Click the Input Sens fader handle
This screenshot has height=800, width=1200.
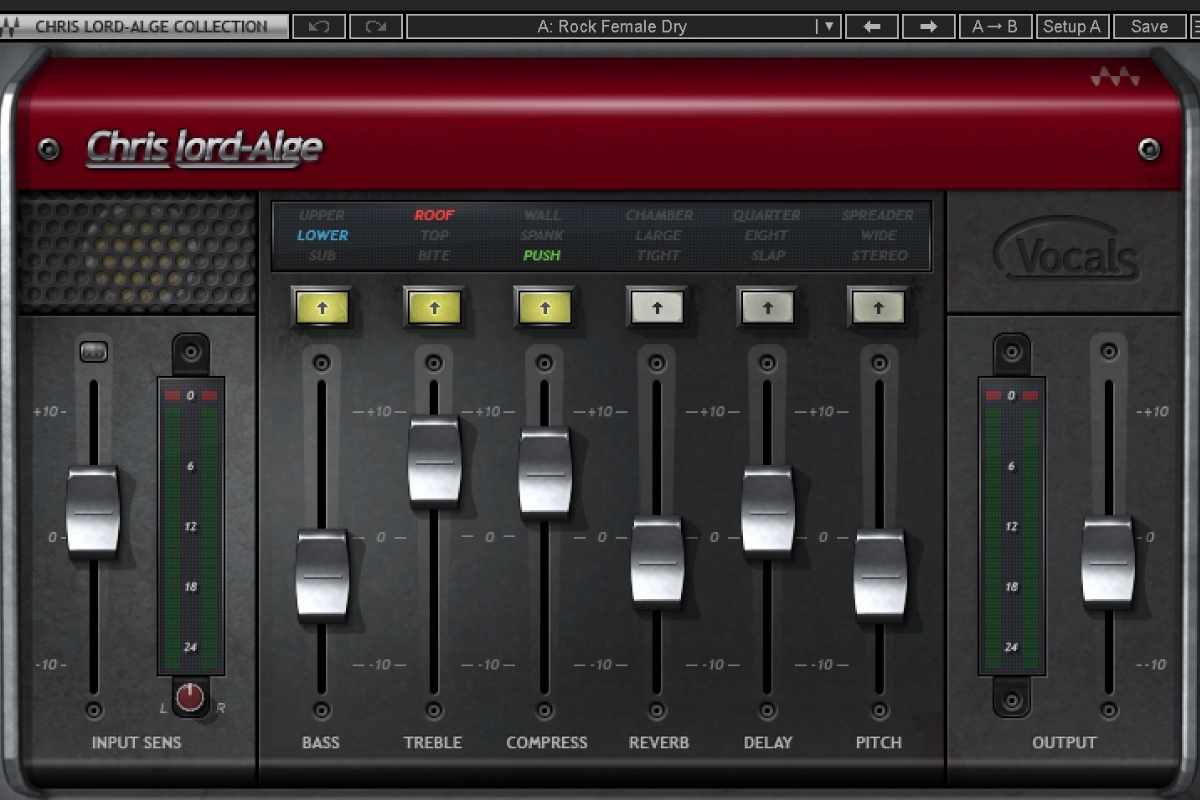point(93,511)
